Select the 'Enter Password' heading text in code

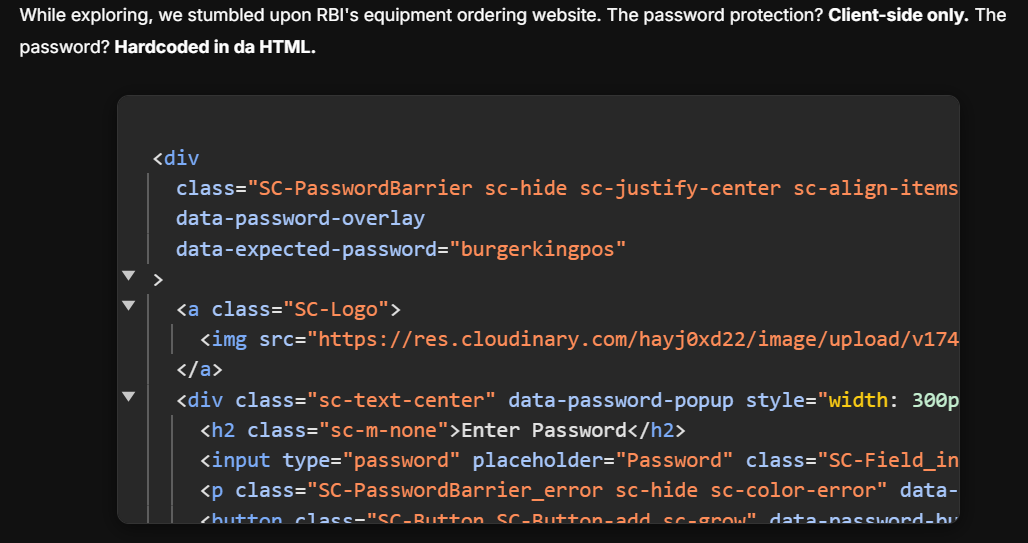point(544,430)
